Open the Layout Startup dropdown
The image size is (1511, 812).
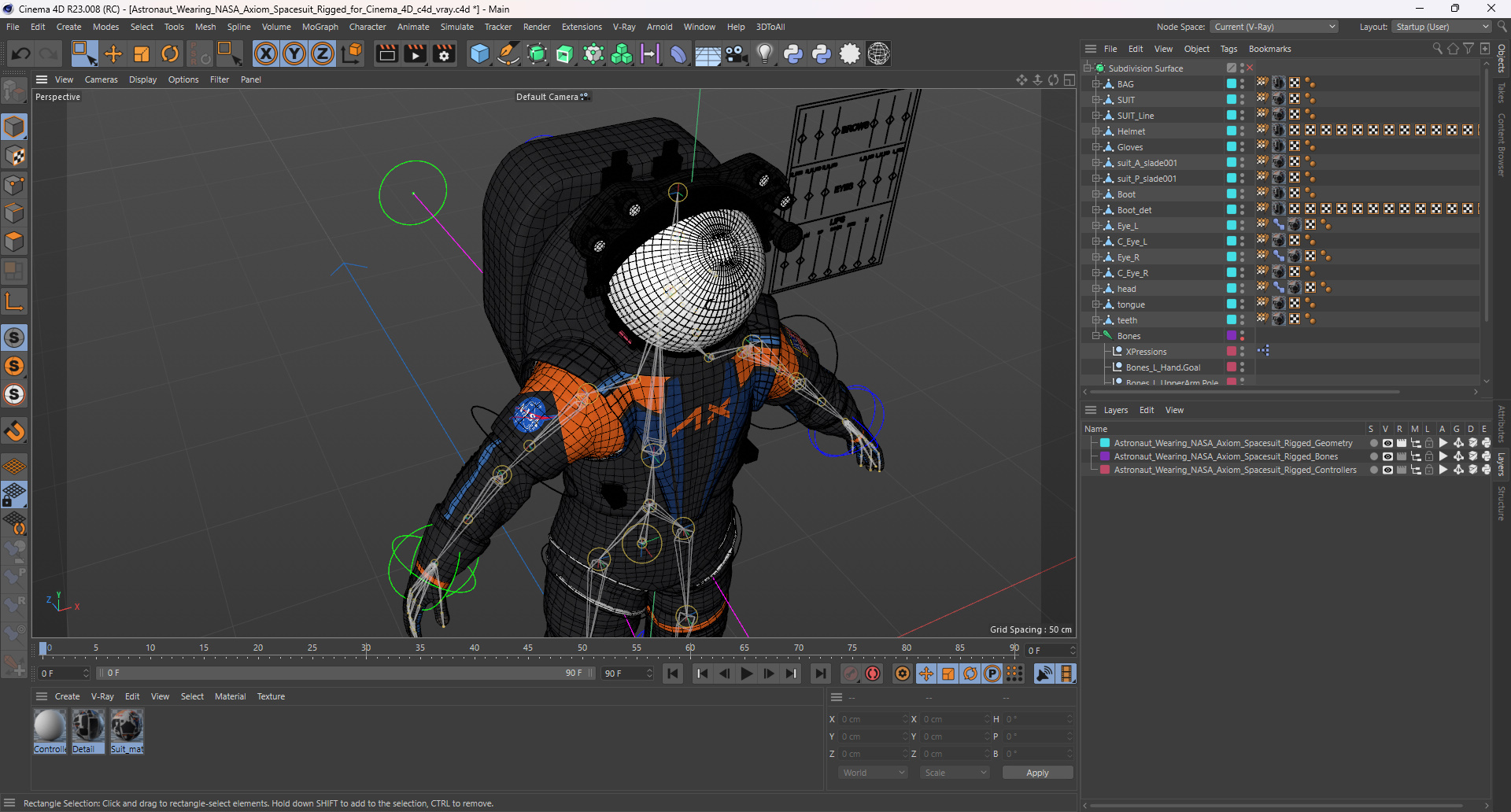click(x=1442, y=27)
